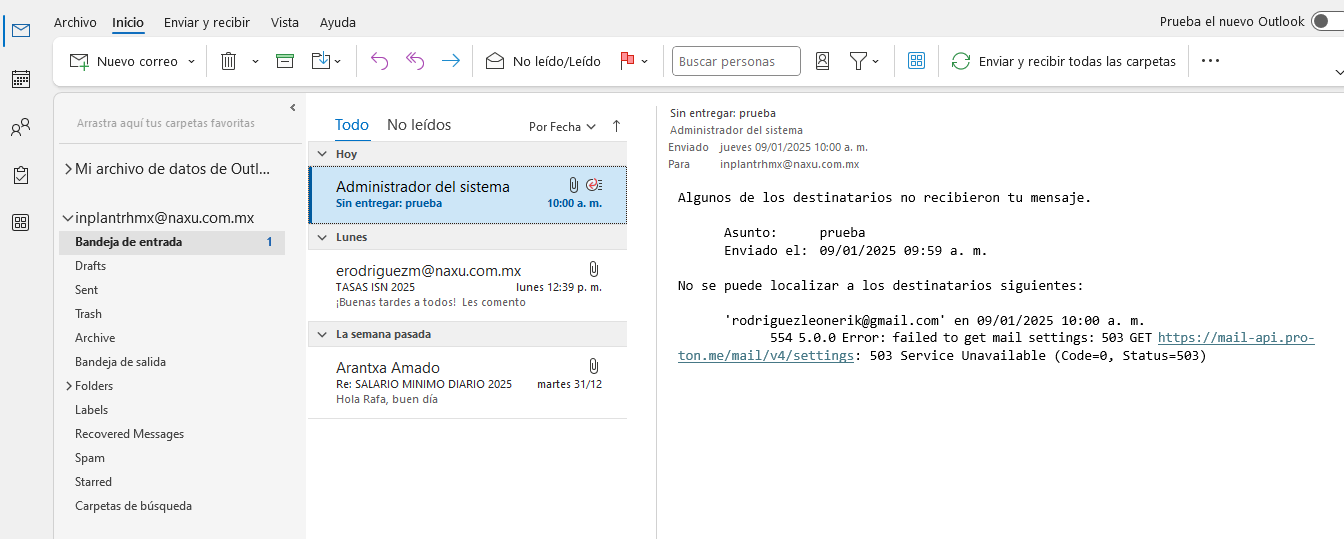Image resolution: width=1344 pixels, height=539 pixels.
Task: Open the Enviar y recibir tab
Action: pos(207,22)
